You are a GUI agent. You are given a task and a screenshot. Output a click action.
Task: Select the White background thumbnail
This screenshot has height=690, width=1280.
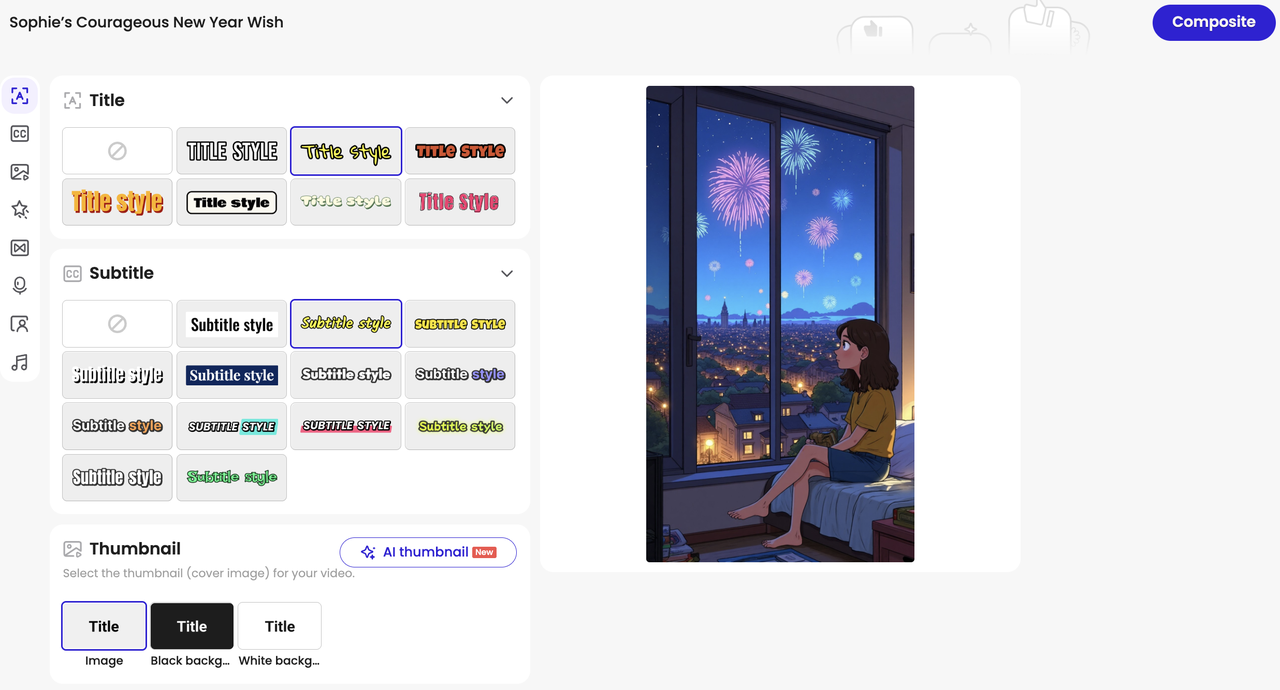[280, 626]
